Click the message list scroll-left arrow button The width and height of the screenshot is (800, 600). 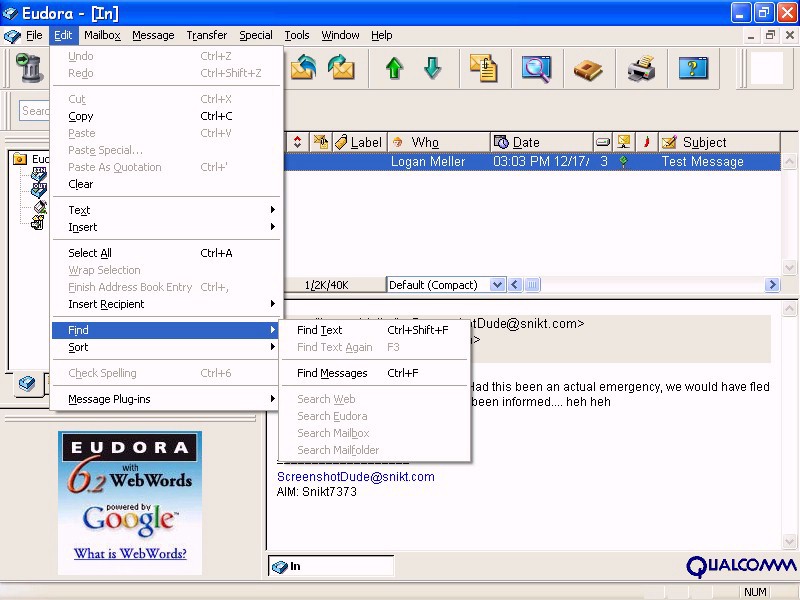[515, 285]
